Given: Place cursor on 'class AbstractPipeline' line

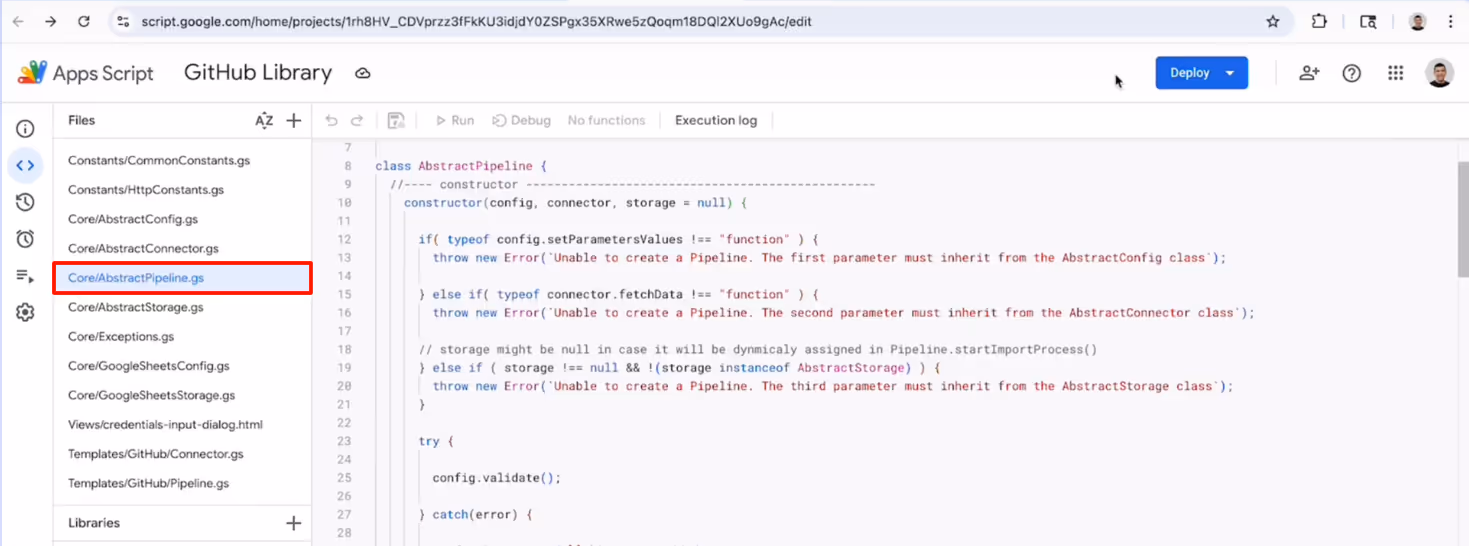Looking at the screenshot, I should pos(461,166).
